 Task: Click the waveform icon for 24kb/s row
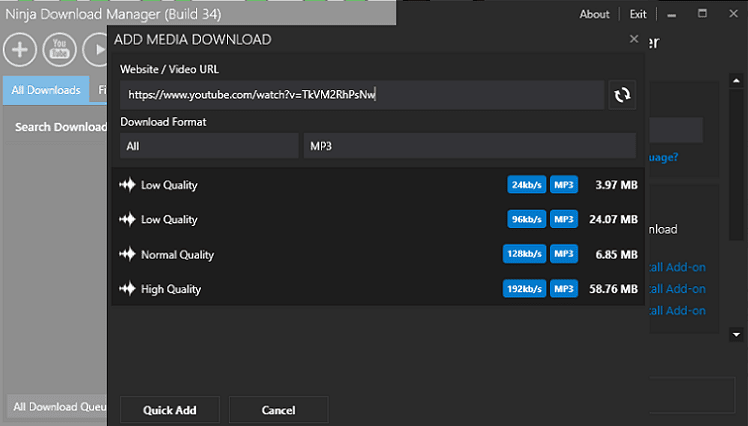[127, 185]
